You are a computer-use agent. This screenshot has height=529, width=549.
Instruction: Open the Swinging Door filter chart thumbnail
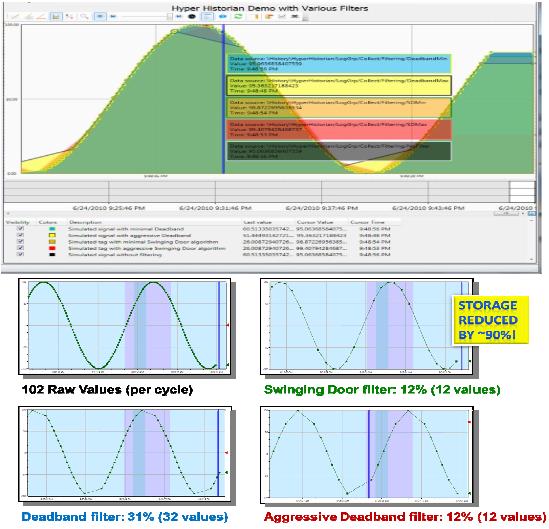coord(367,326)
